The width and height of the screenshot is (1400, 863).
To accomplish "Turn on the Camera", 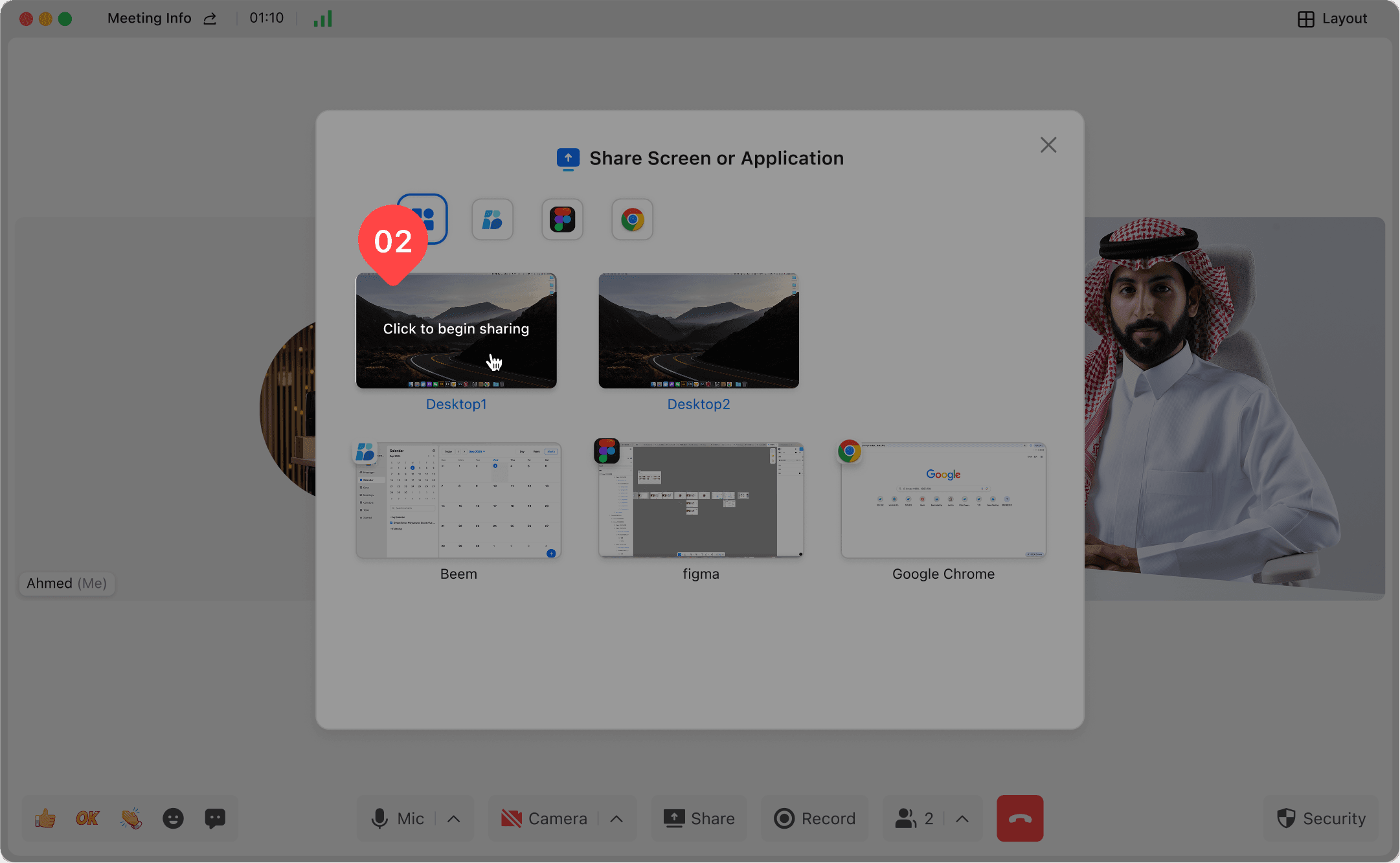I will [543, 818].
